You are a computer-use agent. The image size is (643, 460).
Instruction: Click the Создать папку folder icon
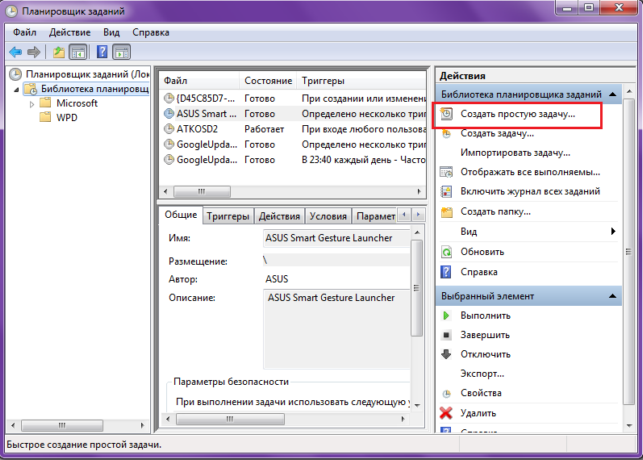pos(446,212)
